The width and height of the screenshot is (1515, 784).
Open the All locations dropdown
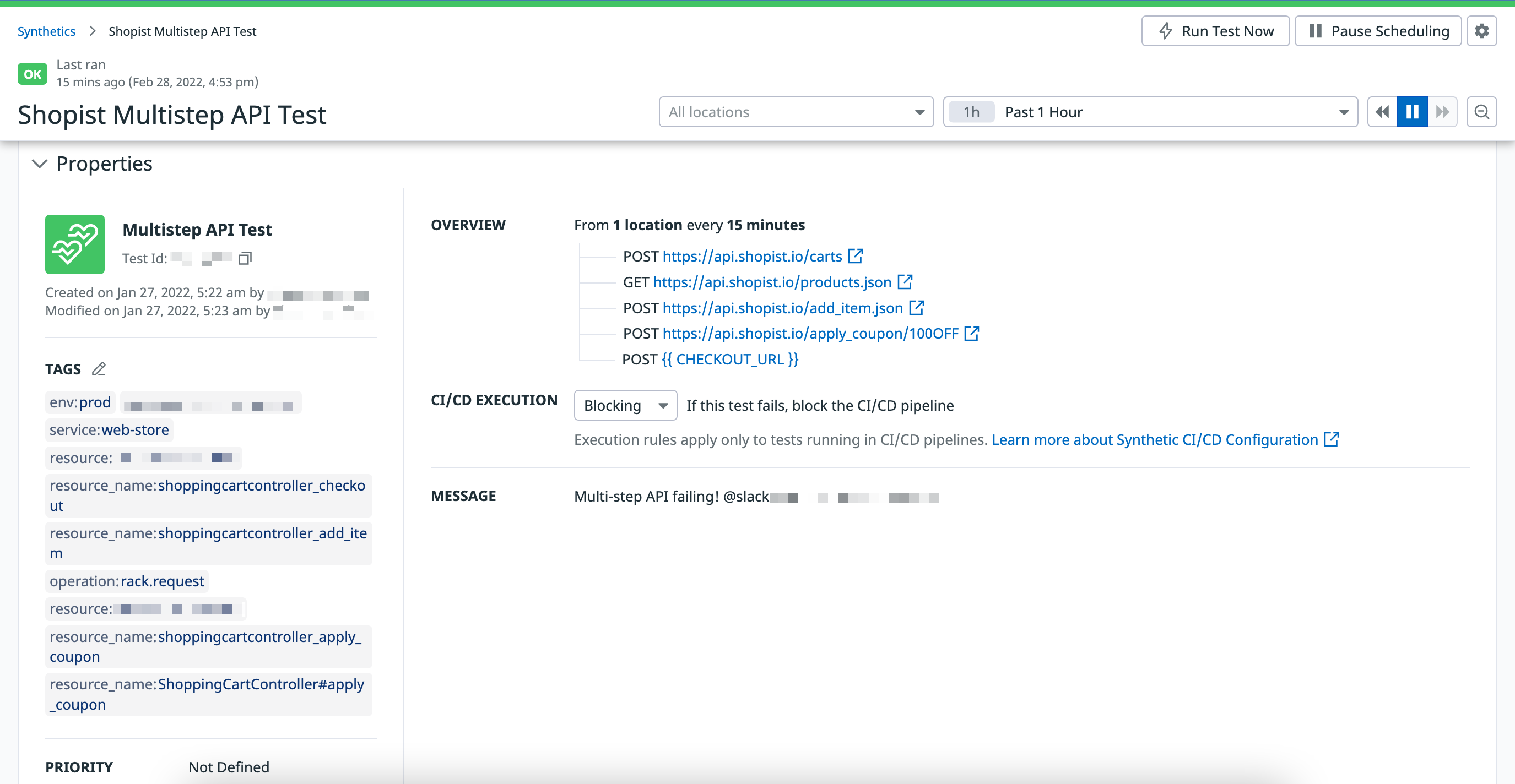796,112
